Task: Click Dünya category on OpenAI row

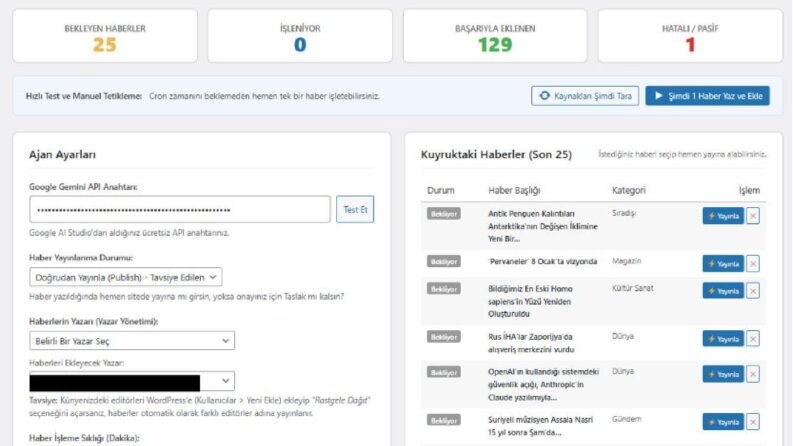Action: (x=623, y=371)
